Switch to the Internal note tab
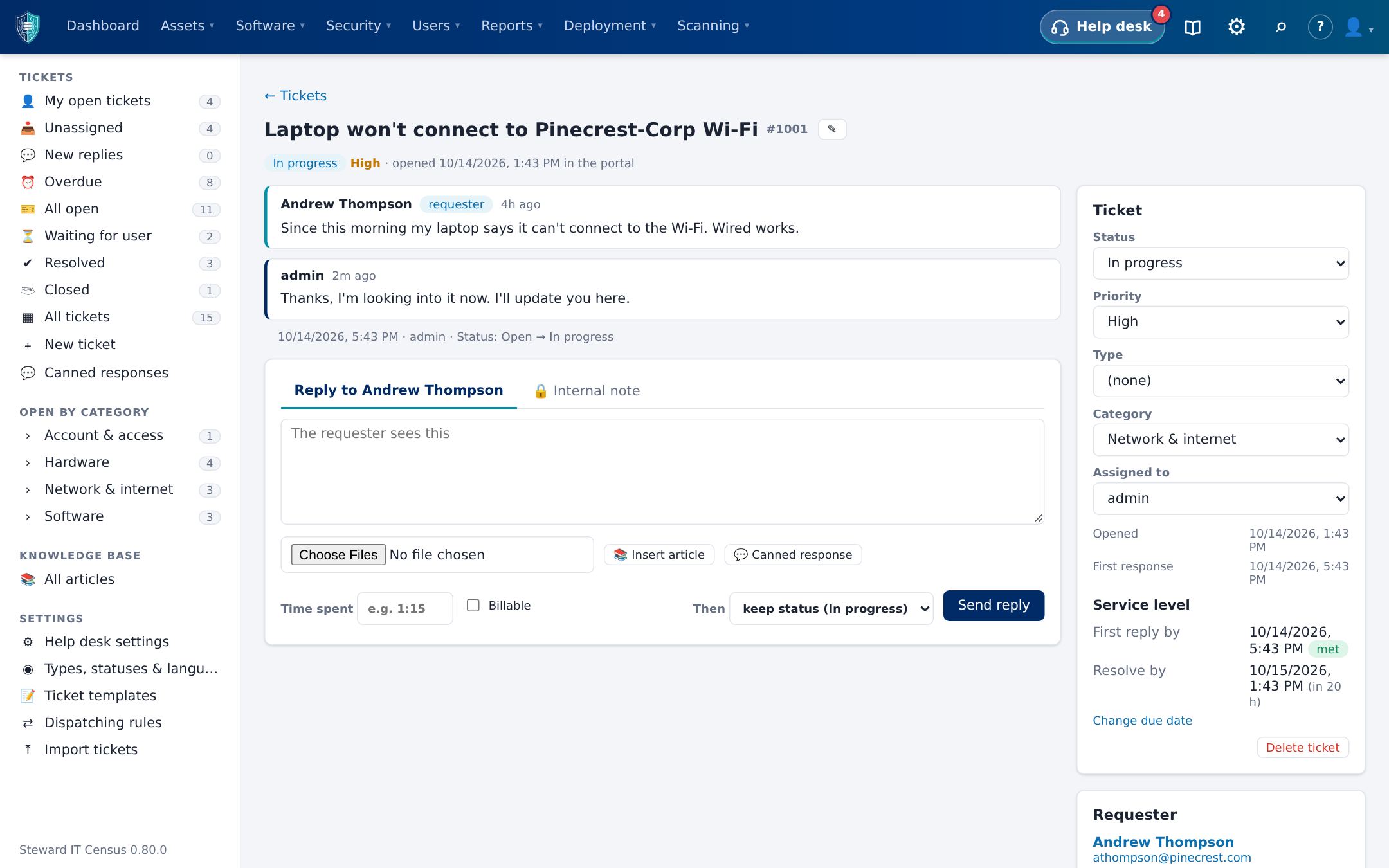This screenshot has width=1389, height=868. click(586, 391)
